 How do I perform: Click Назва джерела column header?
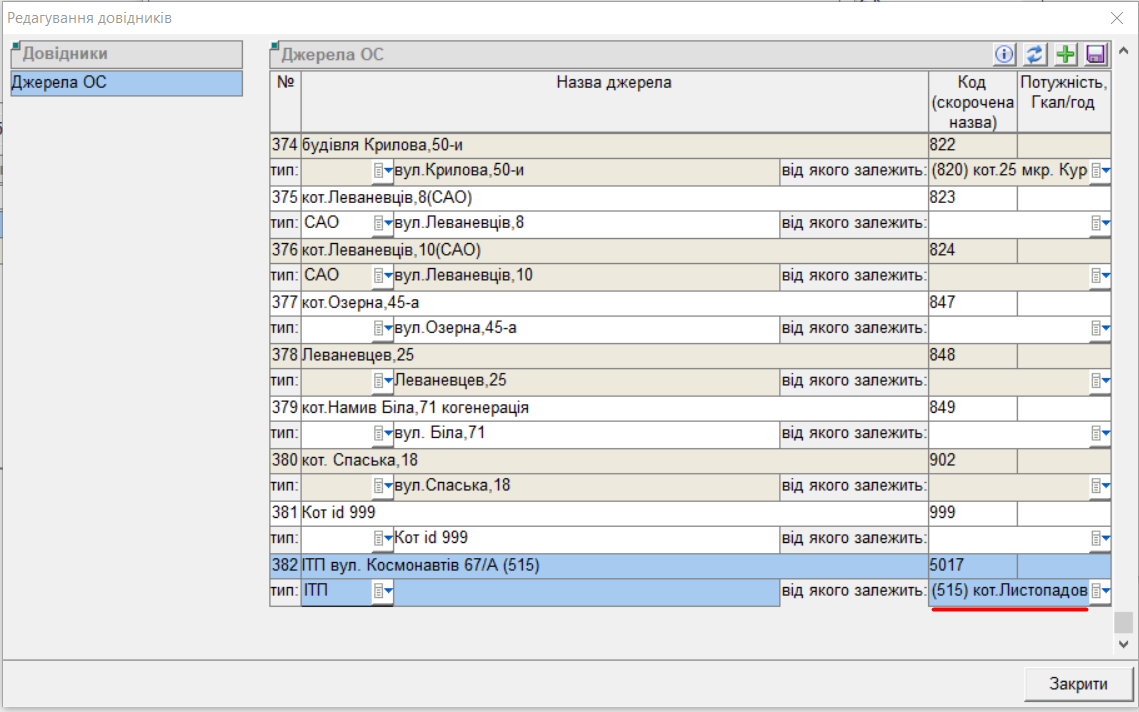tap(614, 83)
